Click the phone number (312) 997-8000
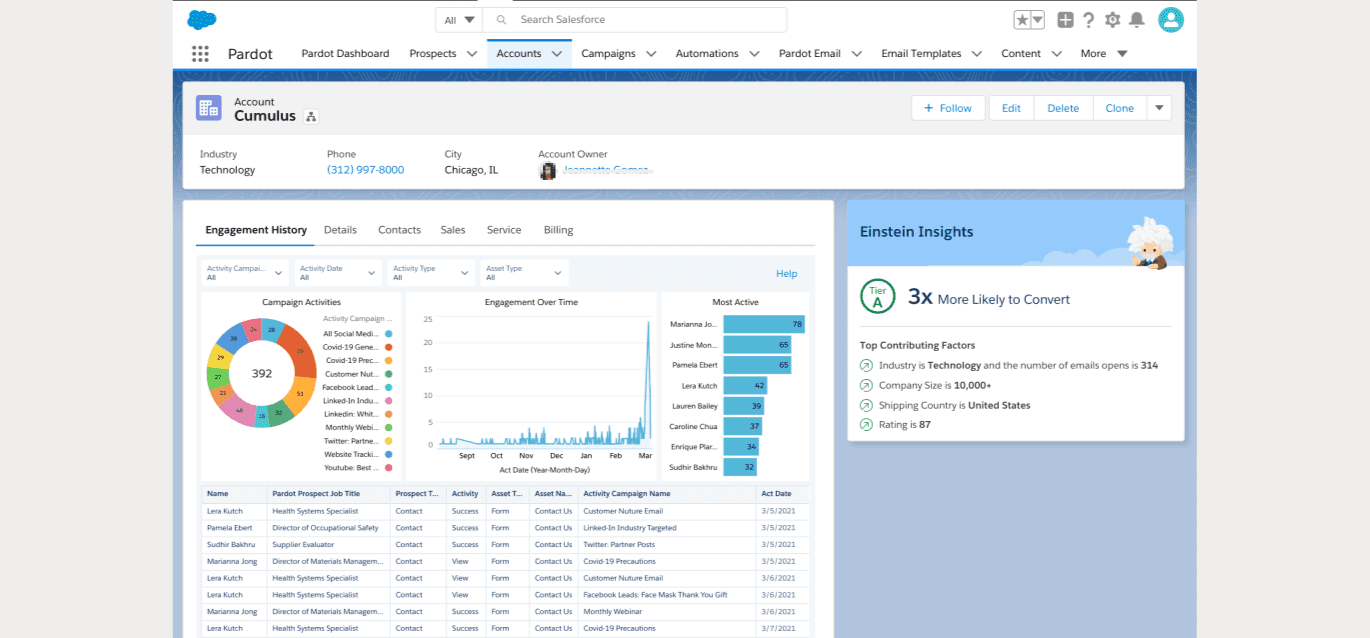 [365, 170]
